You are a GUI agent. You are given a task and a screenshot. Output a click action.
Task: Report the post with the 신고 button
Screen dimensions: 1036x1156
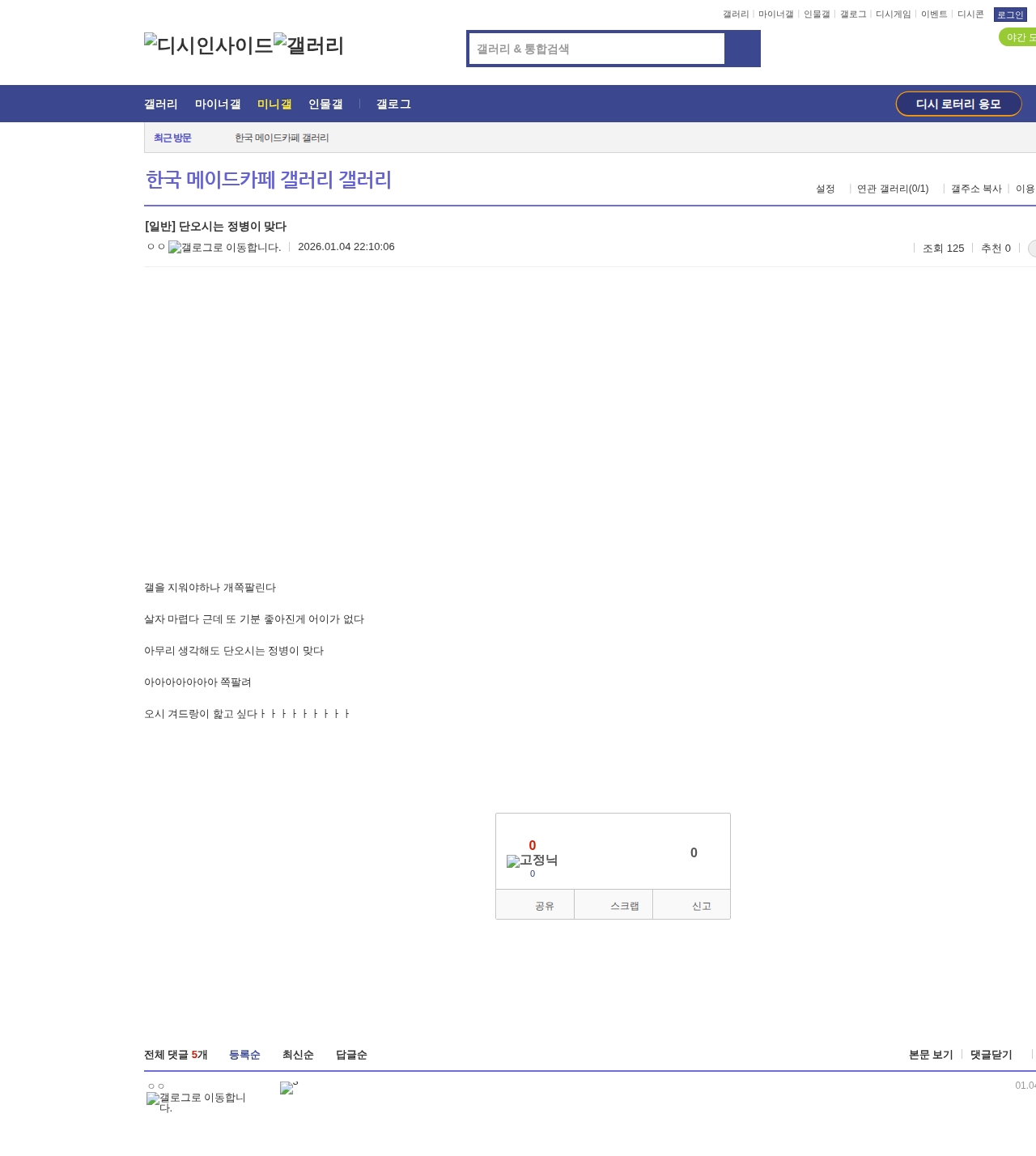tap(692, 905)
